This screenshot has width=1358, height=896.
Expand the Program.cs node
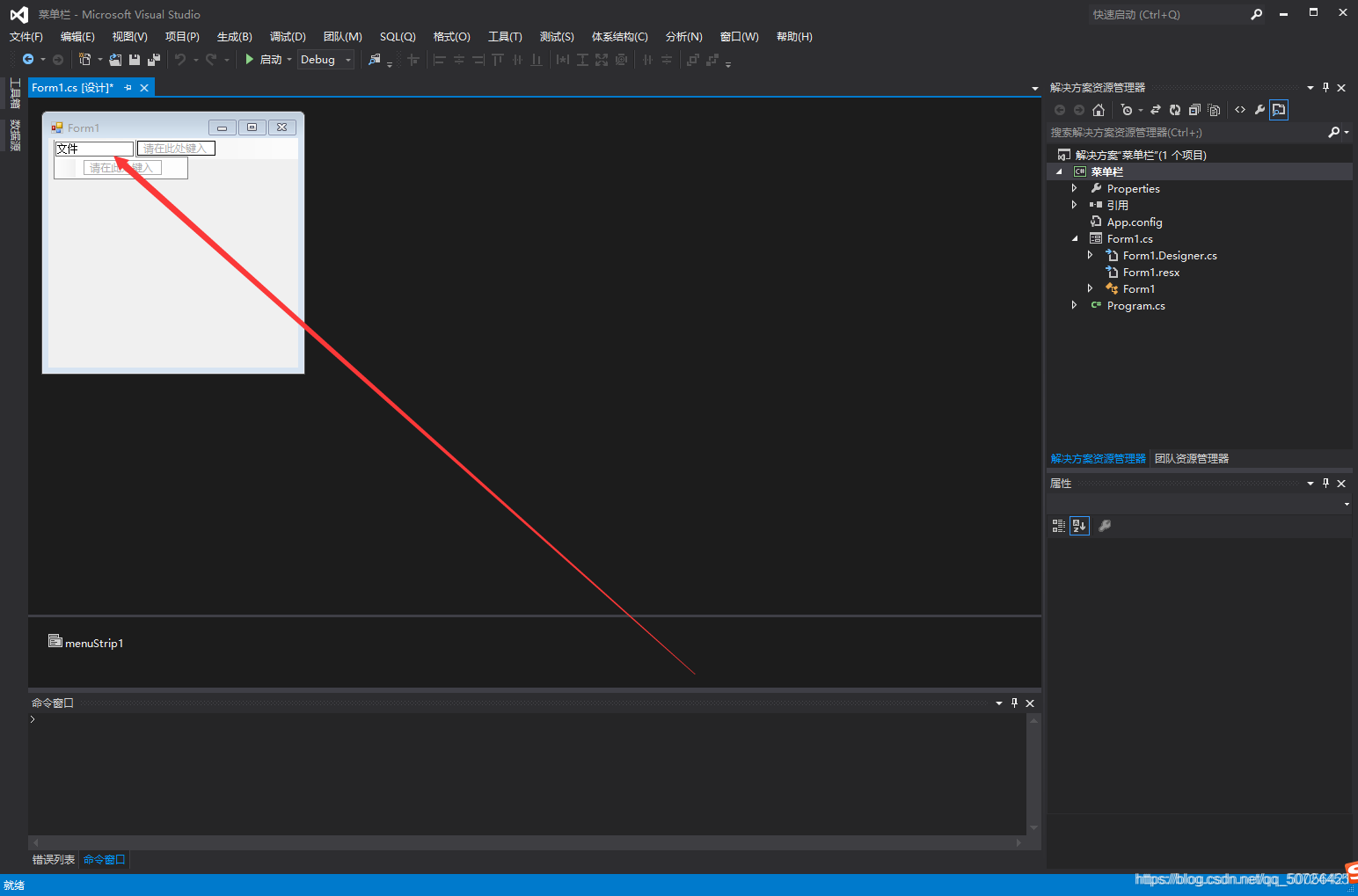(x=1074, y=305)
